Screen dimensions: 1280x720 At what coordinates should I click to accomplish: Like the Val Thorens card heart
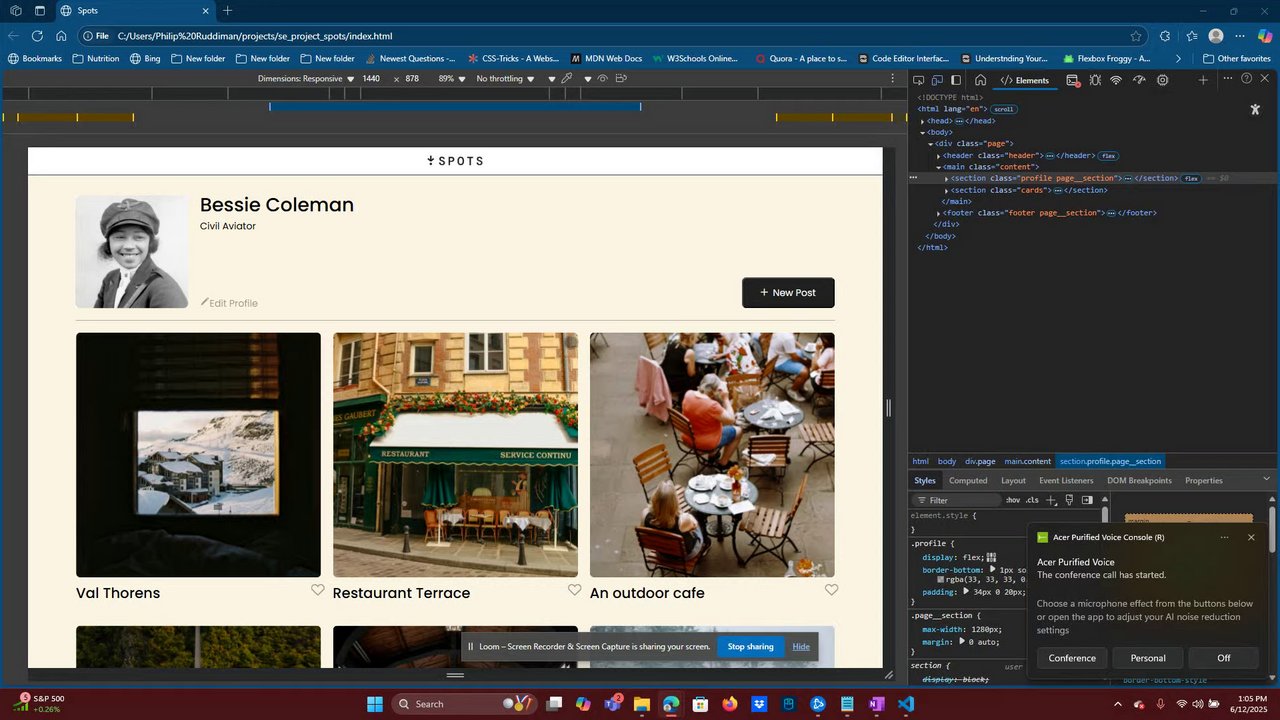[317, 590]
